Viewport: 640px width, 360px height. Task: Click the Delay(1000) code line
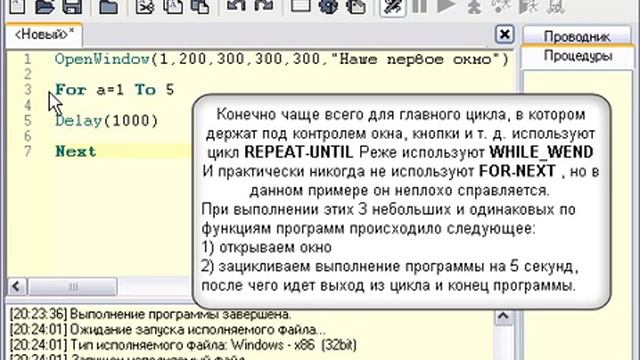click(x=107, y=121)
